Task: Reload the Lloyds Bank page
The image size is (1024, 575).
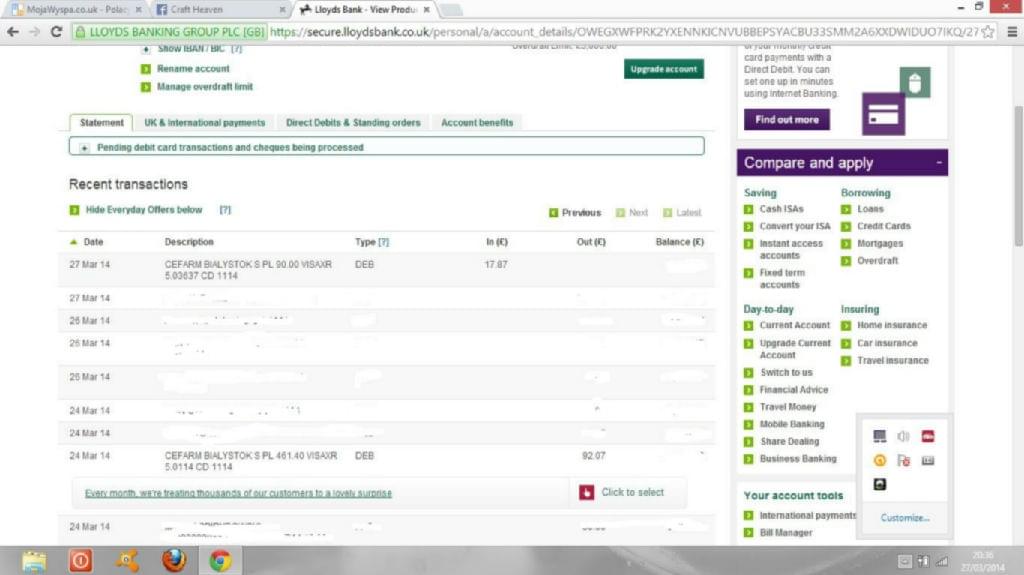Action: pos(57,31)
